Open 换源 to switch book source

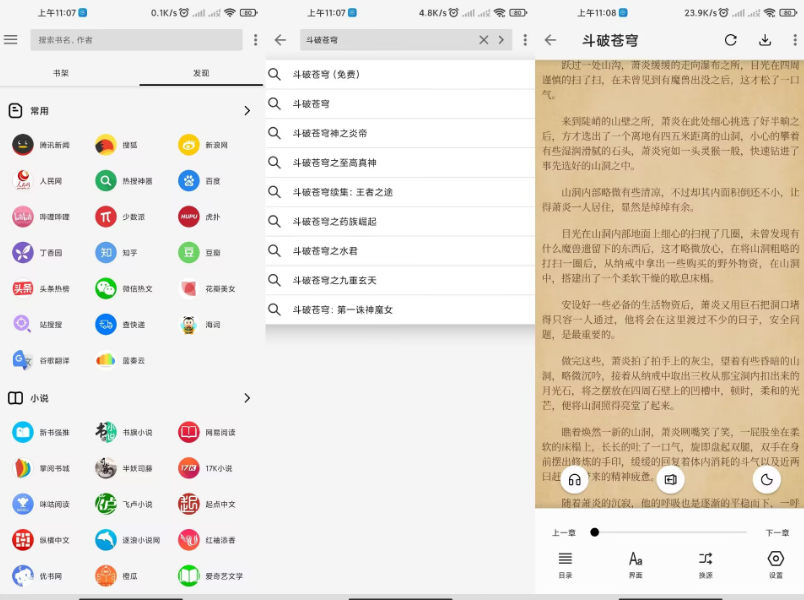pyautogui.click(x=705, y=563)
